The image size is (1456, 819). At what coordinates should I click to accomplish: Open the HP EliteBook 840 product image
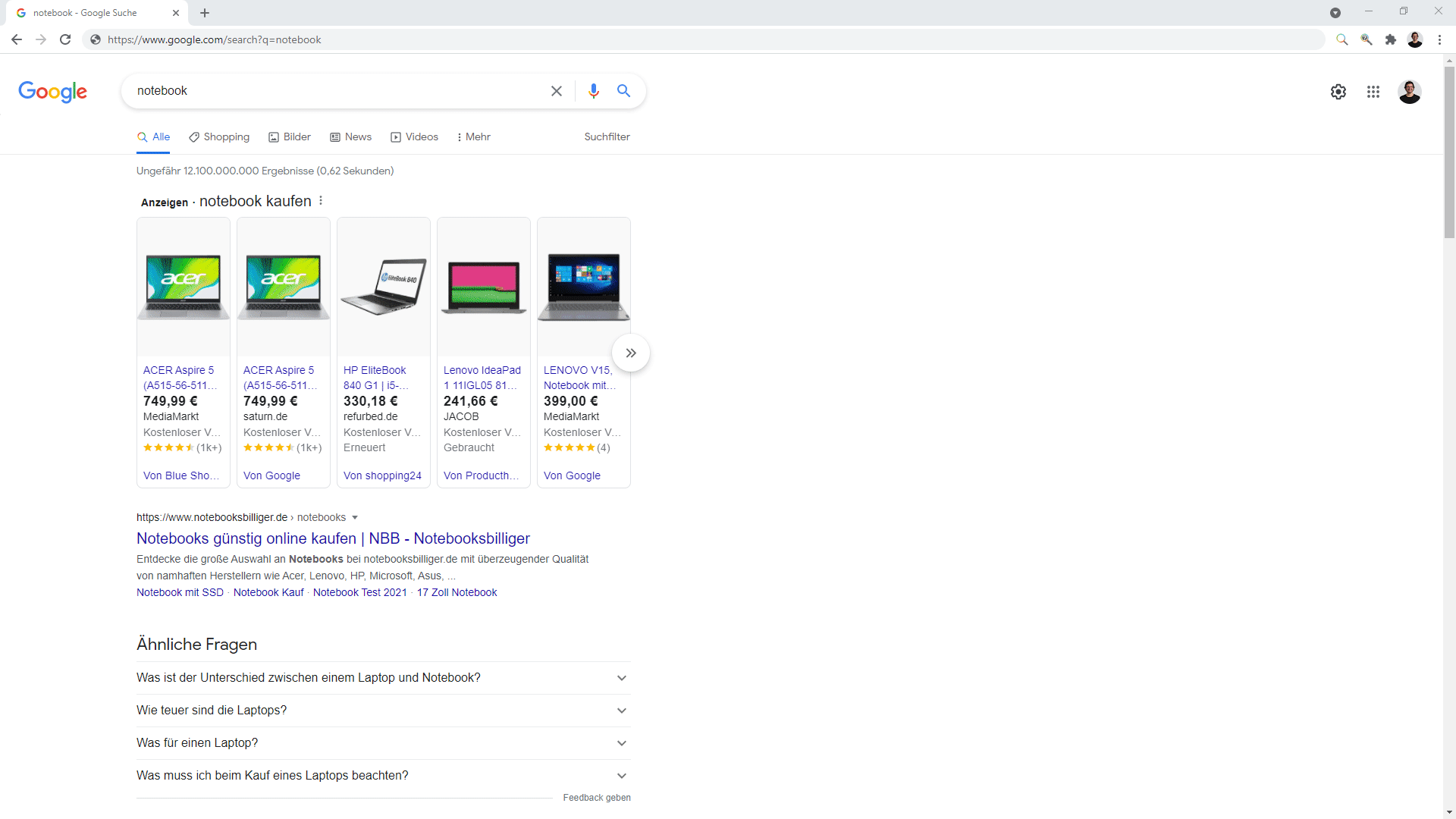point(384,287)
